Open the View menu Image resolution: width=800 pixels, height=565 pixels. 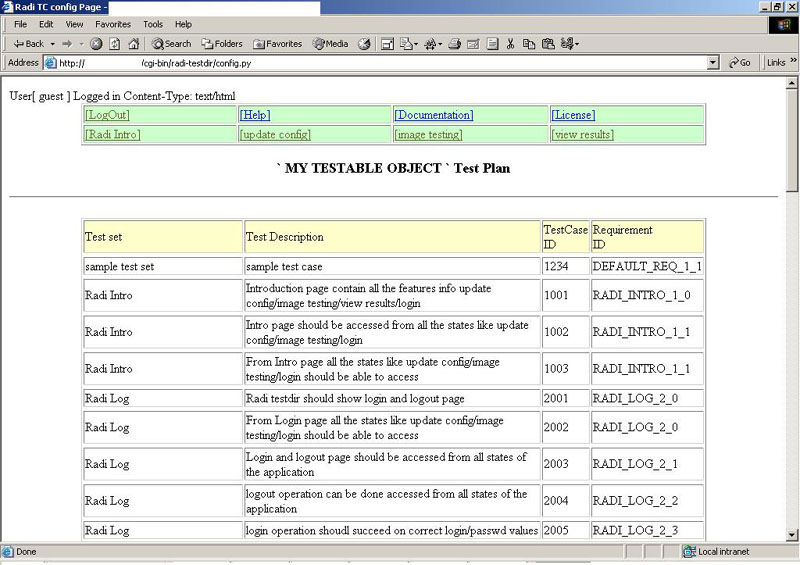(x=74, y=24)
